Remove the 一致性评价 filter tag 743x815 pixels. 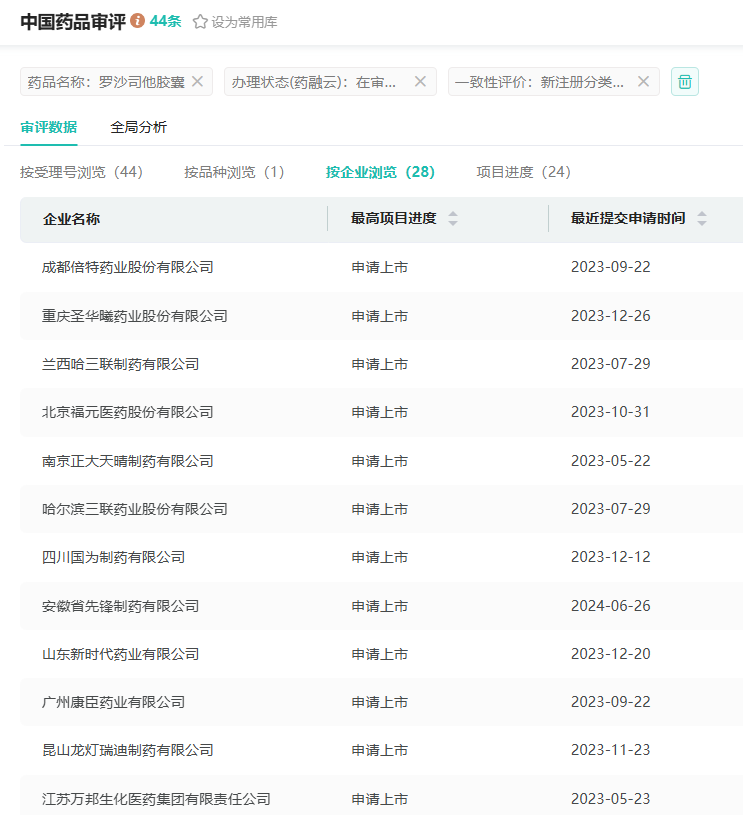[643, 81]
